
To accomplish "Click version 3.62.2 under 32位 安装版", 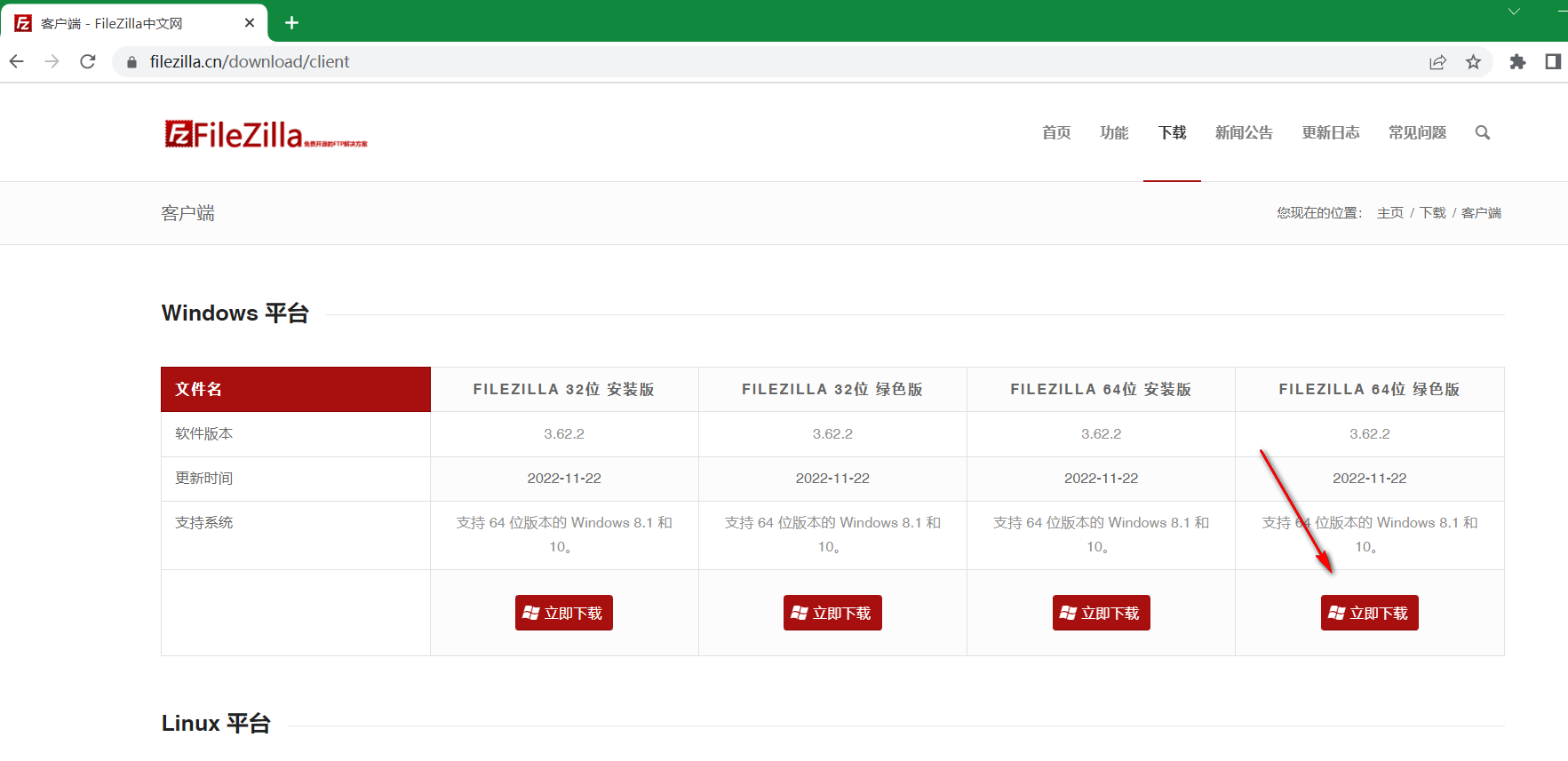I will tap(564, 434).
